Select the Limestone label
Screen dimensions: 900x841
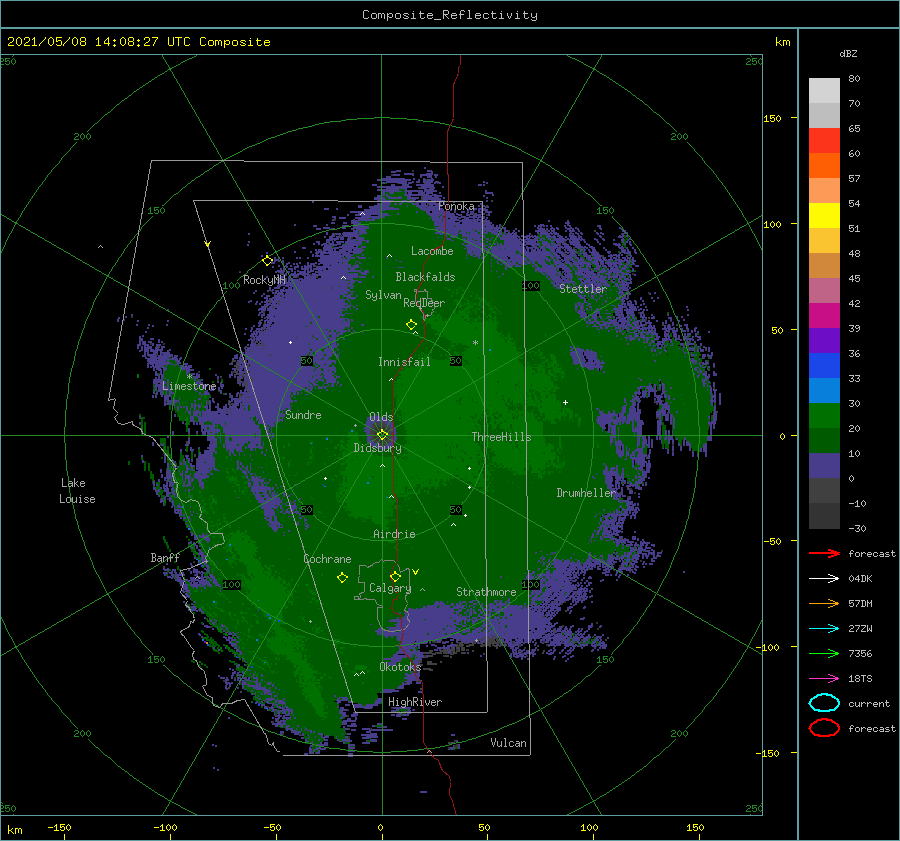click(x=189, y=386)
